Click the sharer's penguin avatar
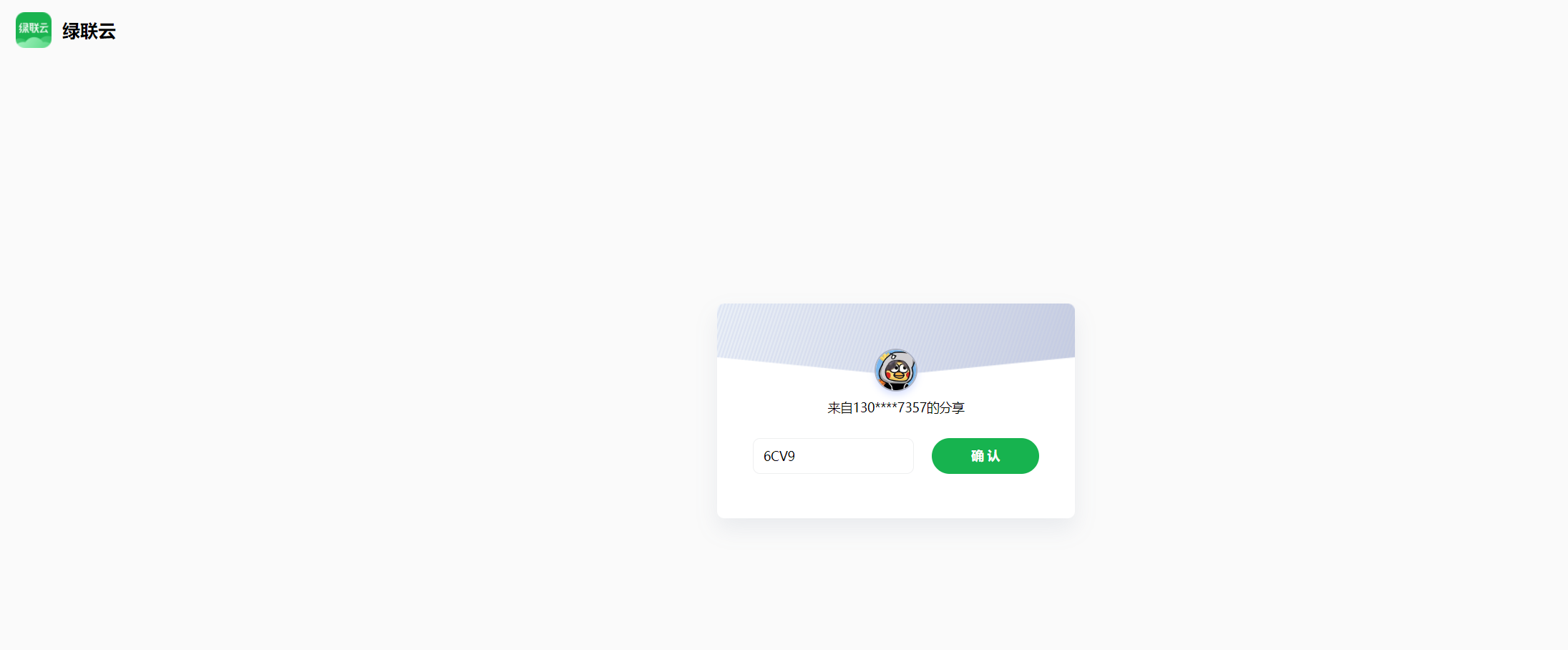The image size is (1568, 650). point(895,370)
